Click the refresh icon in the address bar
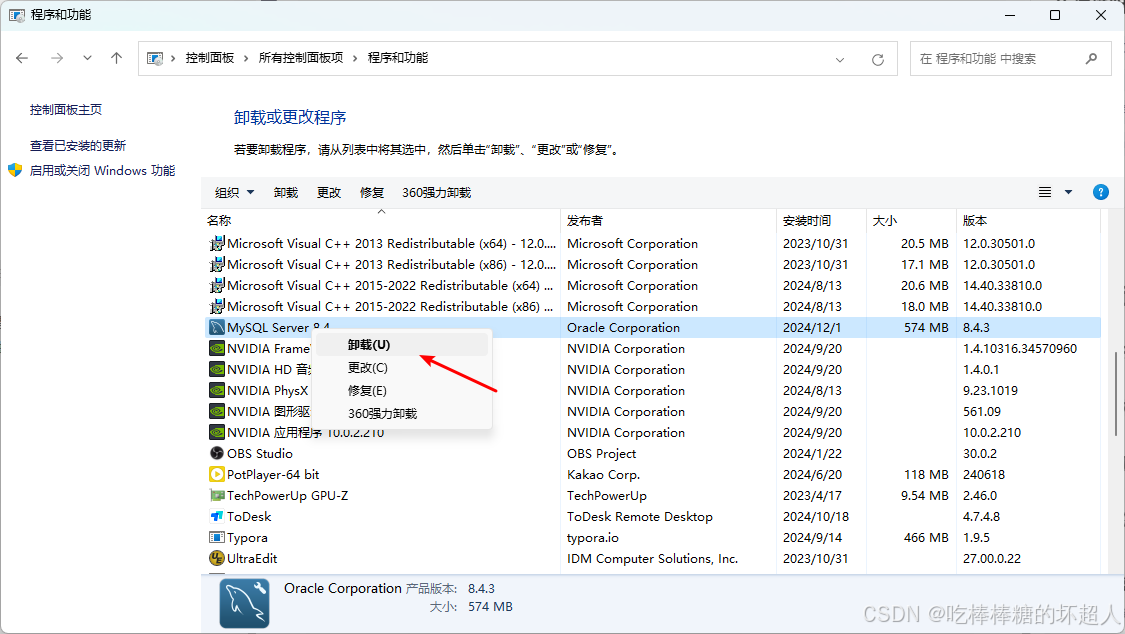The image size is (1125, 634). coord(878,58)
